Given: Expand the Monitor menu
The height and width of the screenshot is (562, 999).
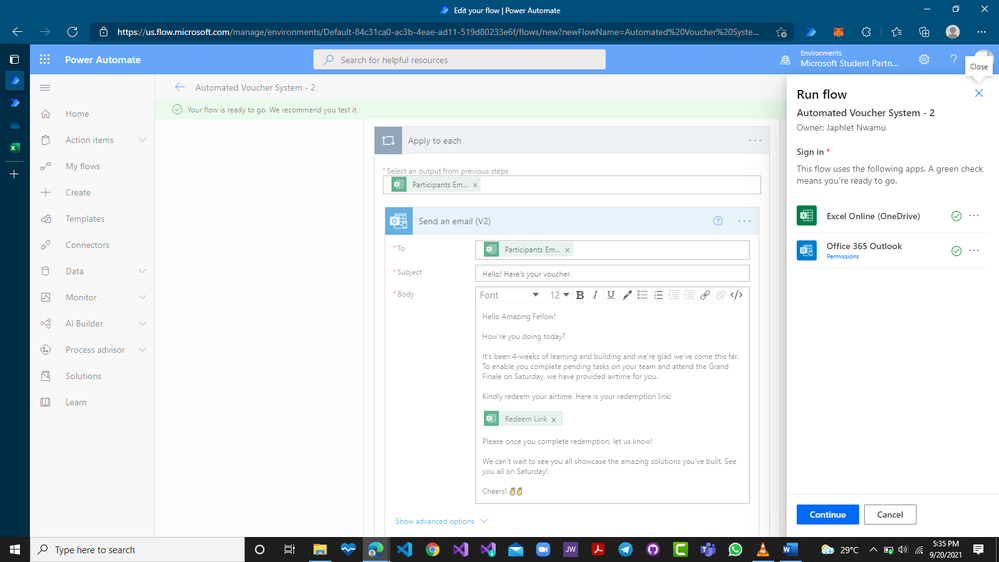Looking at the screenshot, I should click(x=142, y=298).
